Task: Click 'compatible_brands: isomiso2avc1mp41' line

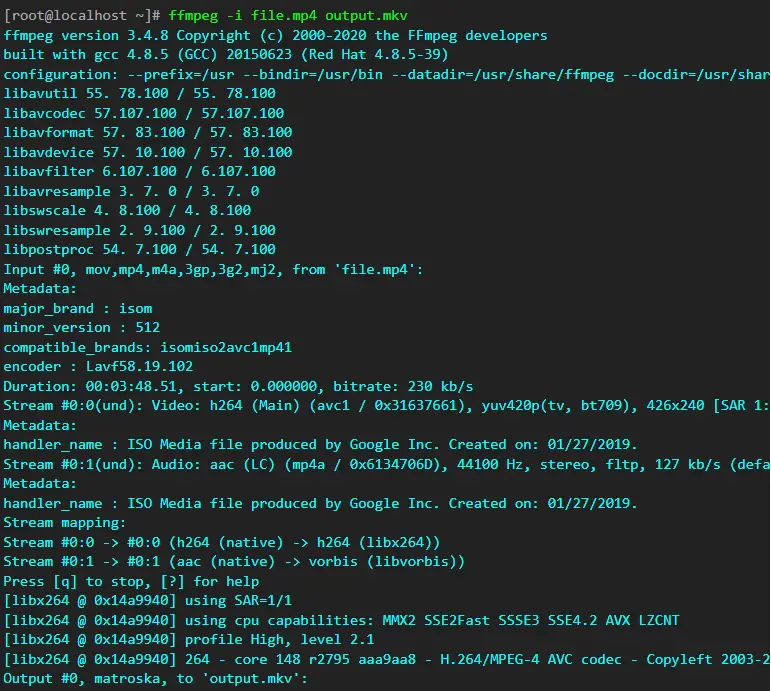Action: pos(148,347)
